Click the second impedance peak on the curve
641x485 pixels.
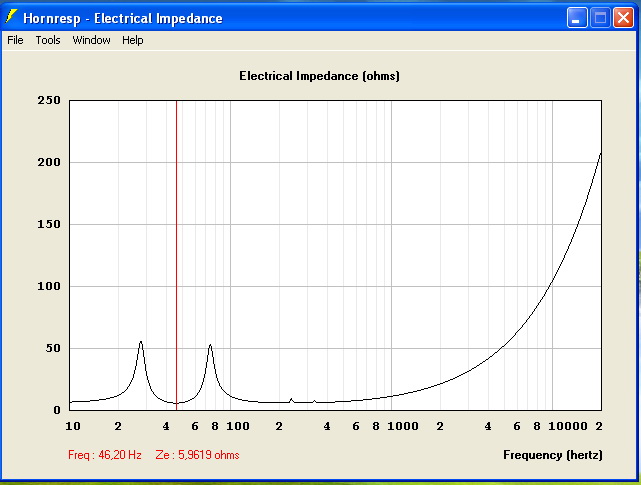[x=210, y=345]
